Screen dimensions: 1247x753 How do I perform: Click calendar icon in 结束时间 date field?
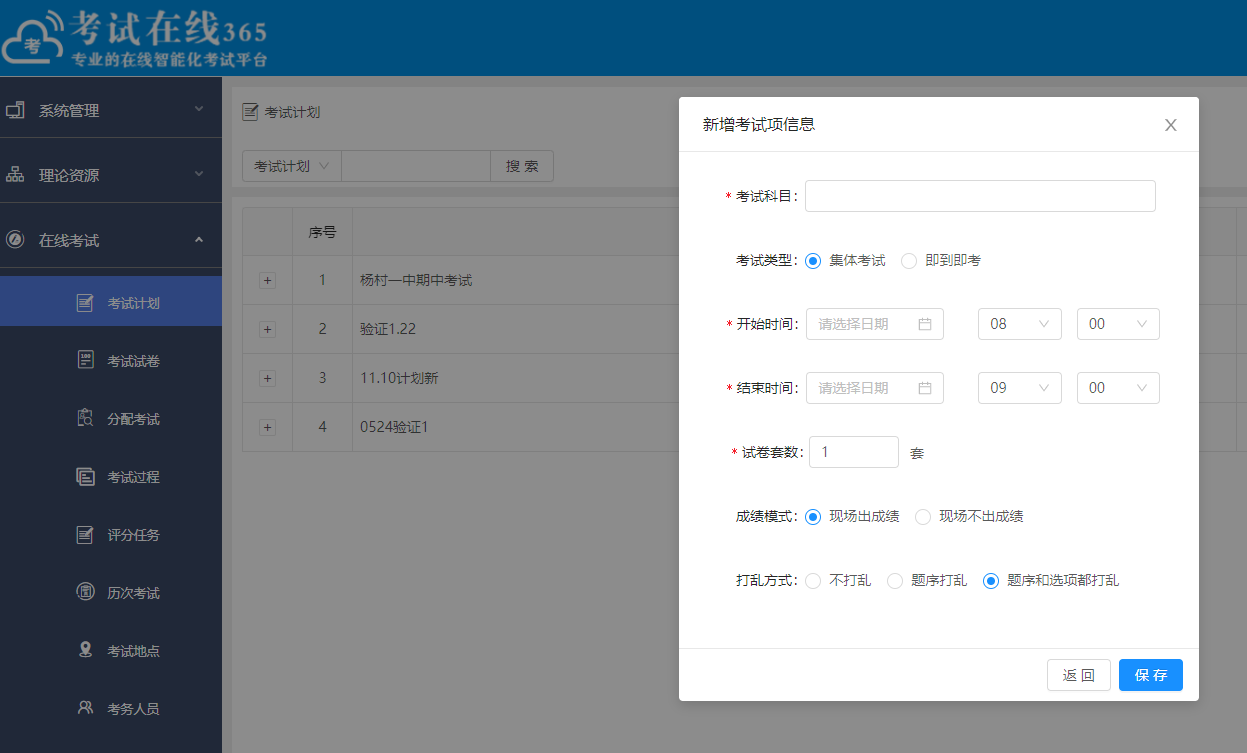(924, 388)
